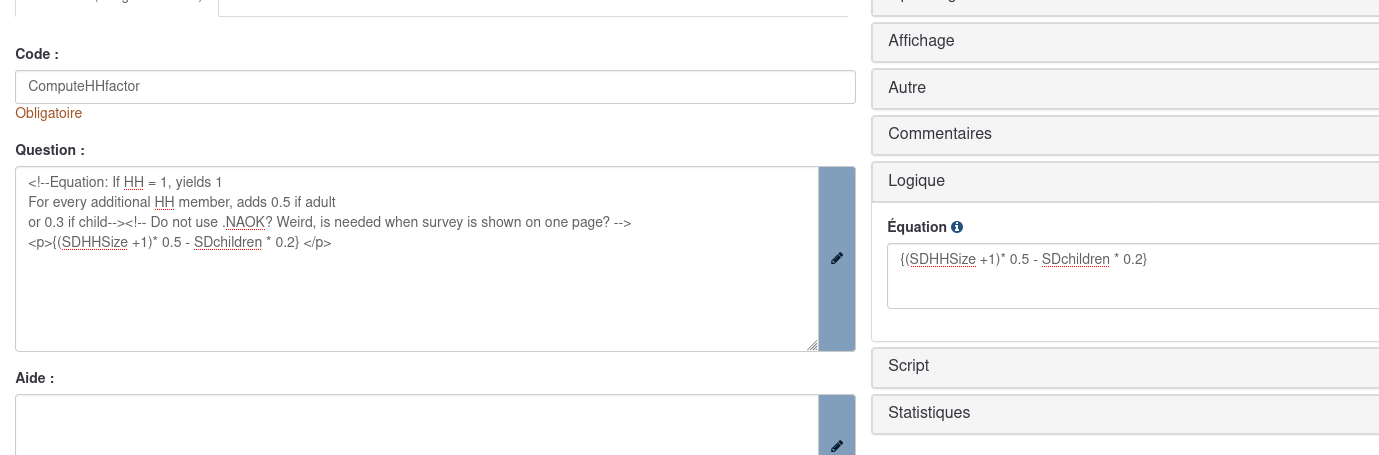Click the Équation label text
Screen dimensions: 1379x455
pyautogui.click(x=917, y=227)
